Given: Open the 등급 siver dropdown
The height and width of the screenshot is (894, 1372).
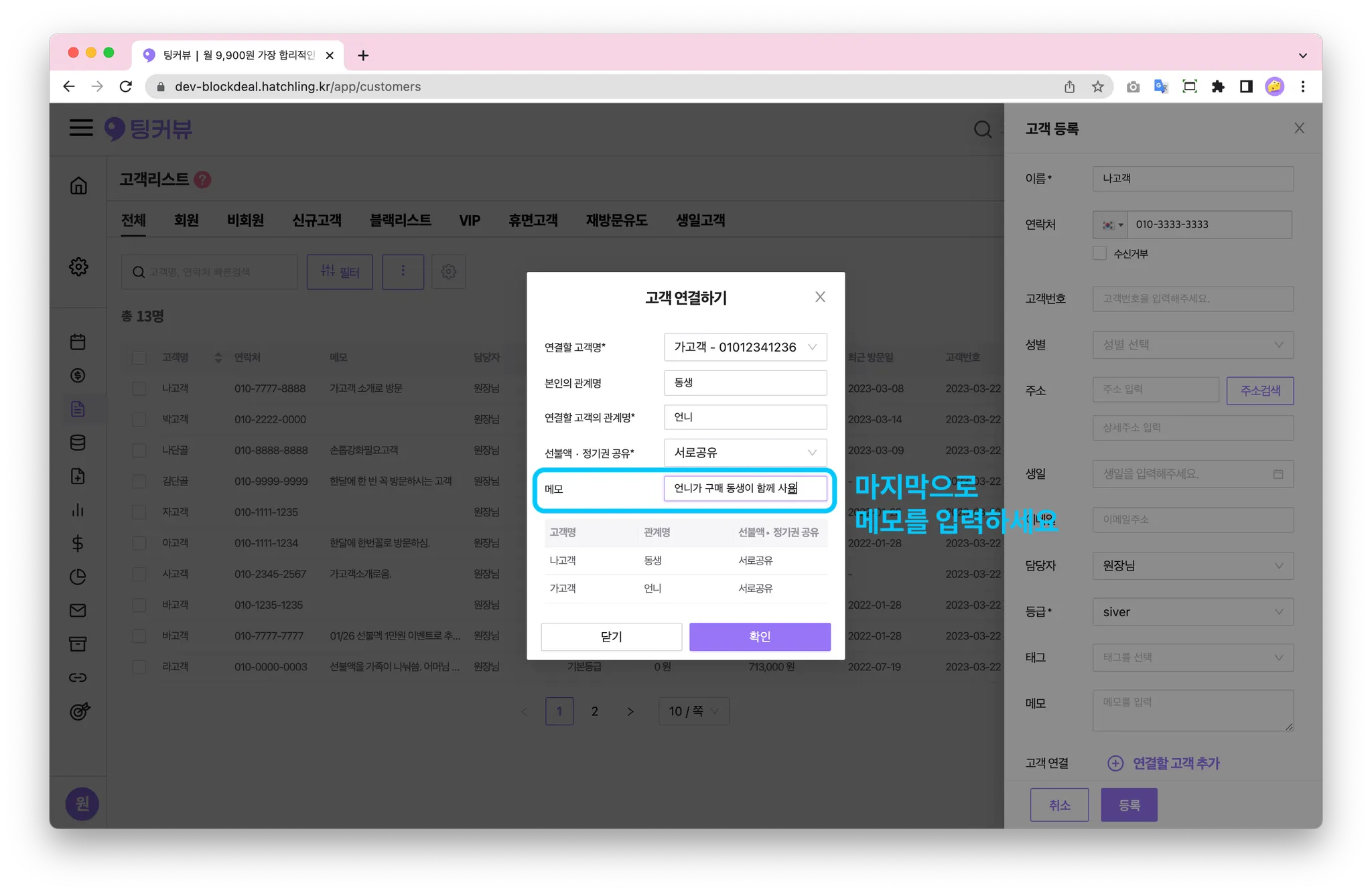Looking at the screenshot, I should [x=1192, y=611].
